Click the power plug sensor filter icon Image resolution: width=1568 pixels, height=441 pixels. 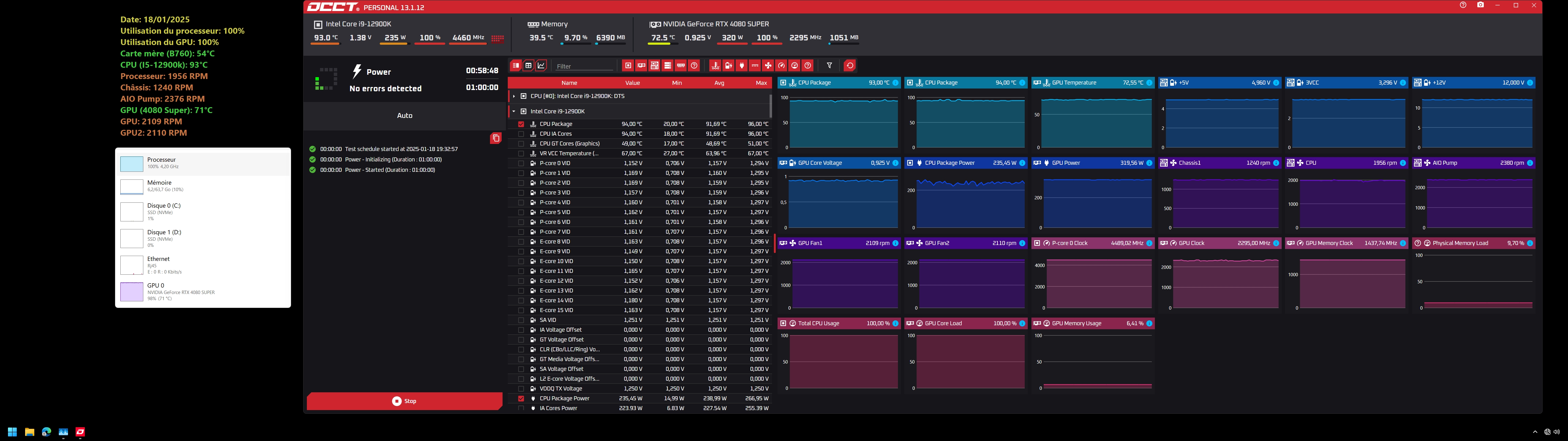tap(741, 66)
